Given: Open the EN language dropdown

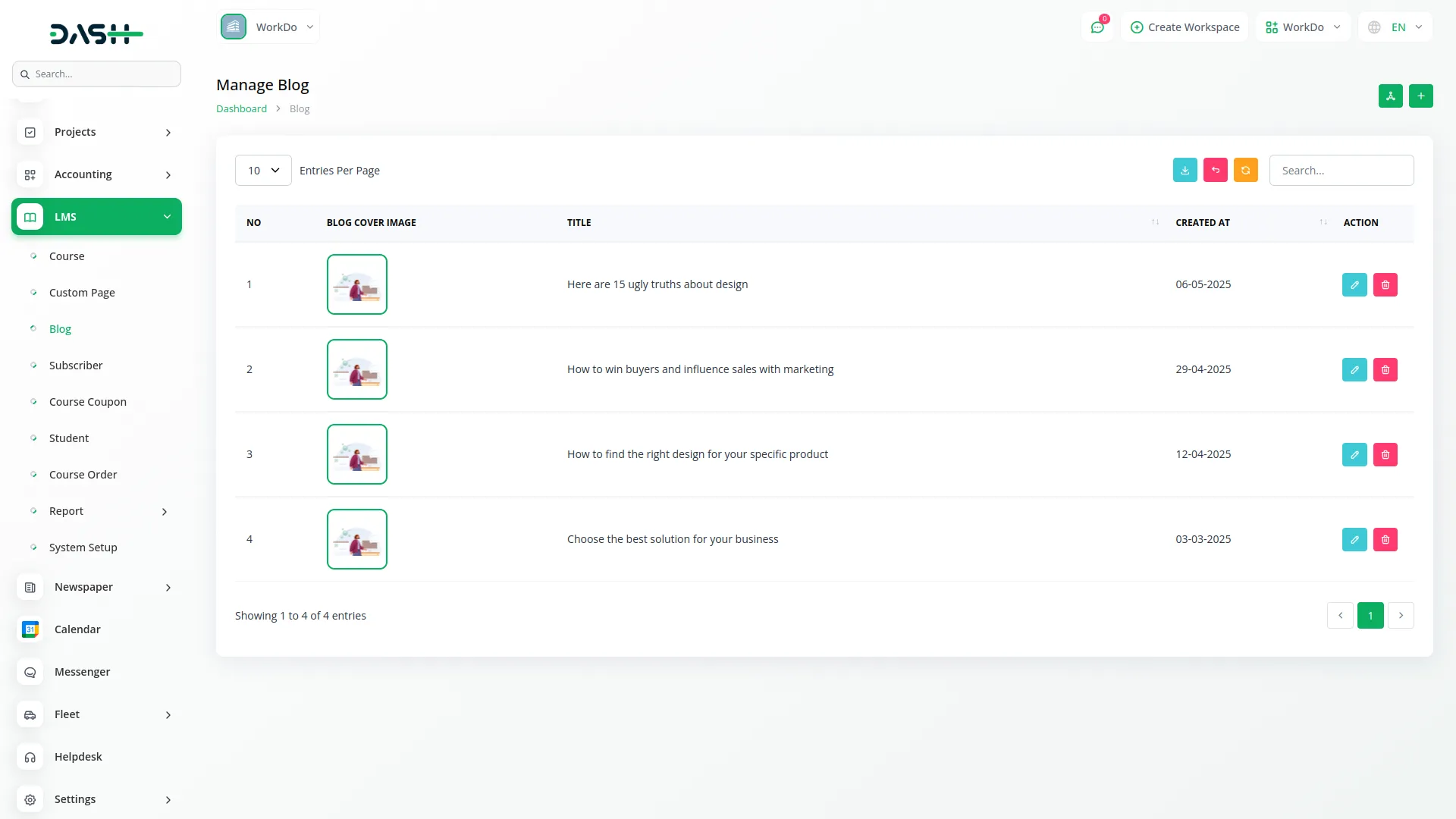Looking at the screenshot, I should click(1395, 27).
